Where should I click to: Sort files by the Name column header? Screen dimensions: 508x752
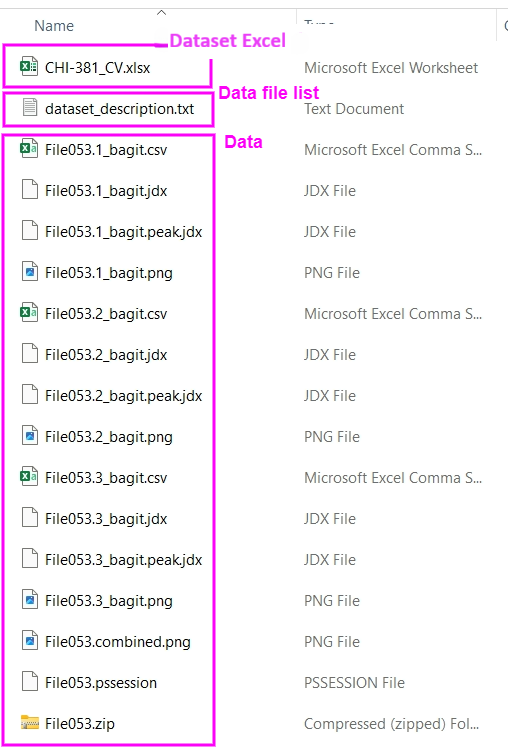click(54, 26)
